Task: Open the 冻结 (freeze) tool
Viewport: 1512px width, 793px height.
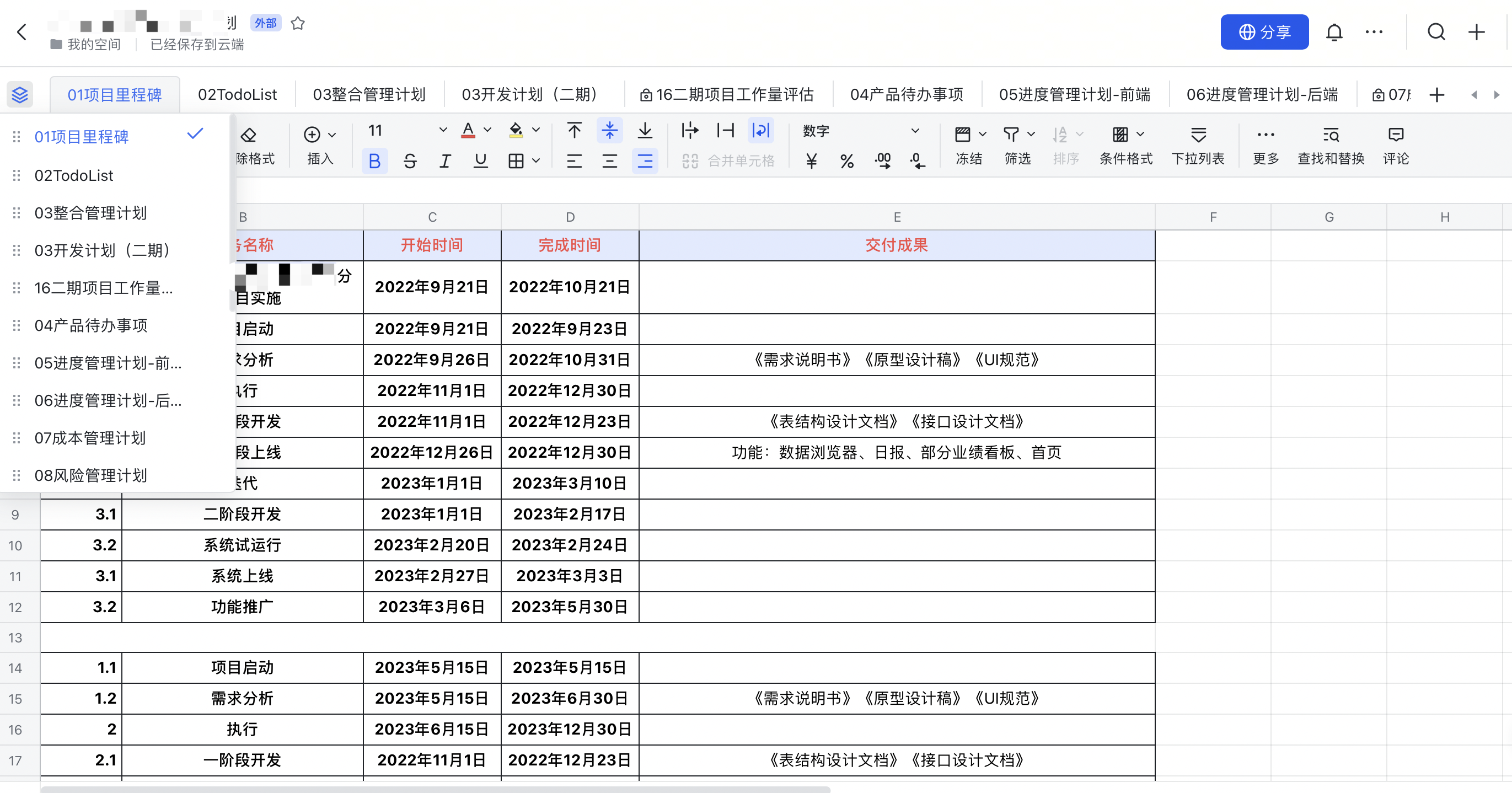Action: click(968, 144)
